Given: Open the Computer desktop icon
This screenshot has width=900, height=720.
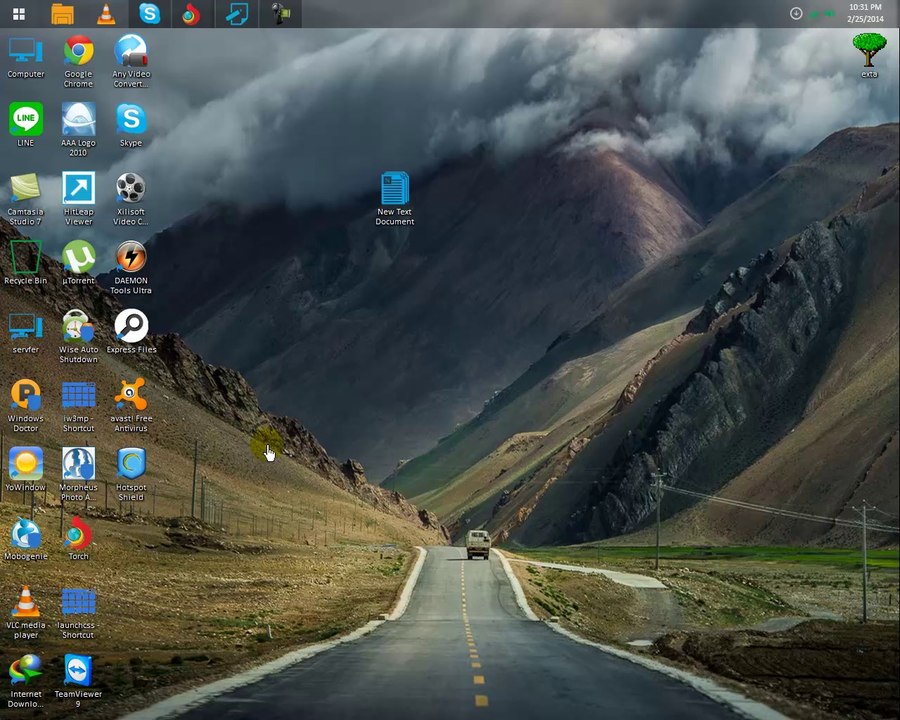Looking at the screenshot, I should (26, 57).
